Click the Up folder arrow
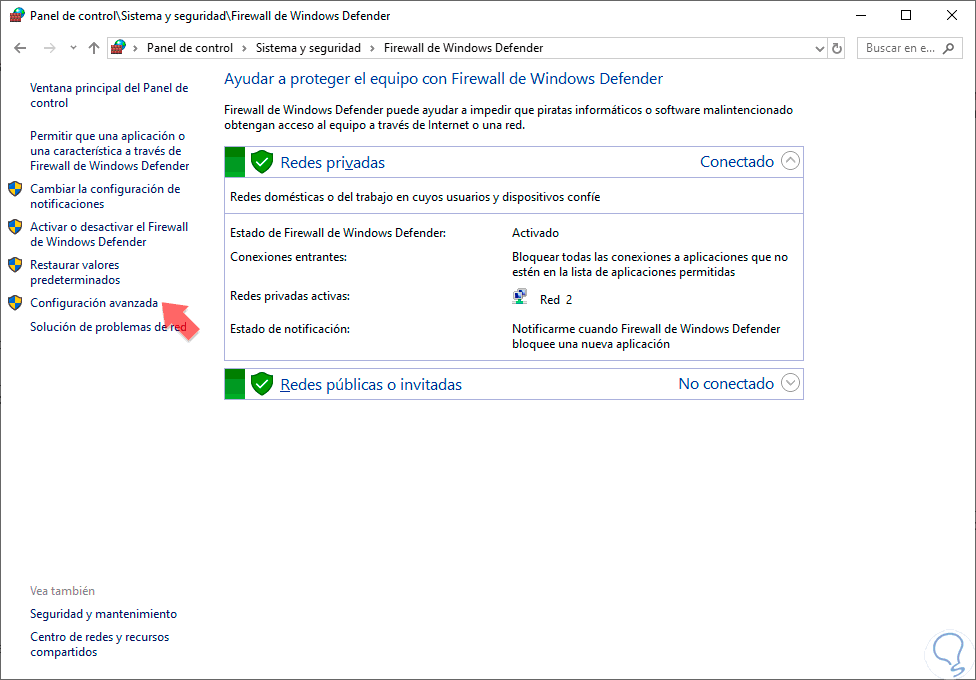This screenshot has height=680, width=976. tap(94, 48)
